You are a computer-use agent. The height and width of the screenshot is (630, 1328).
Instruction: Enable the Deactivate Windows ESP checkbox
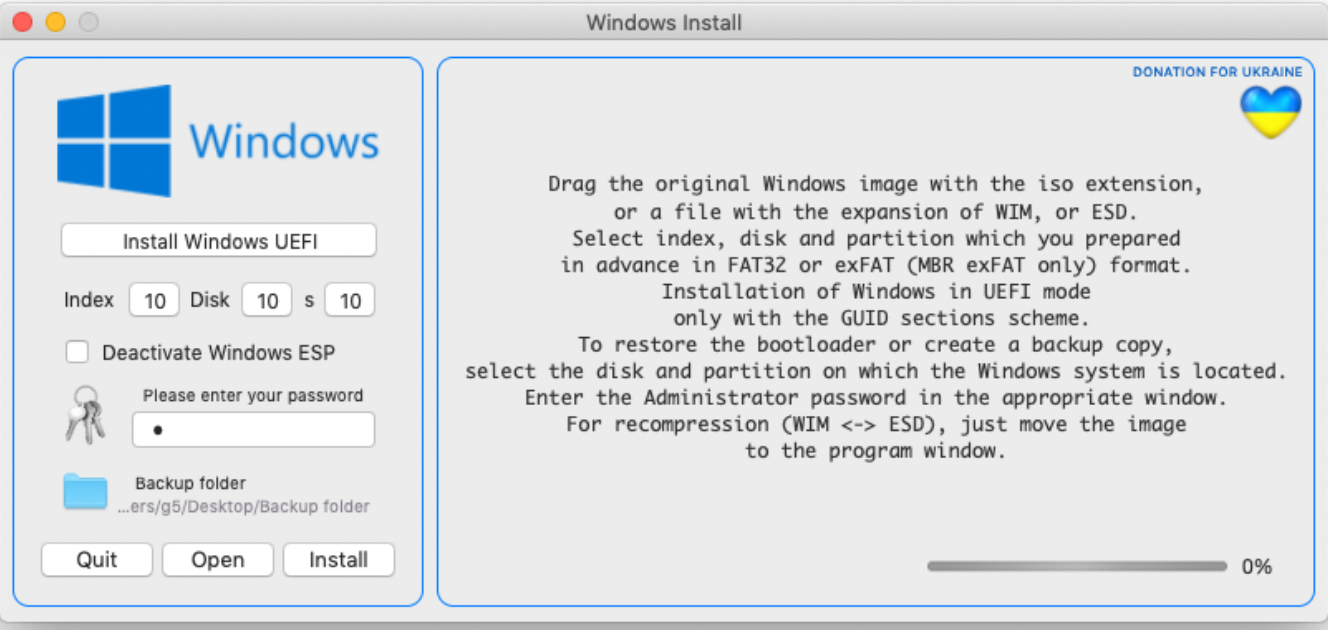(77, 352)
